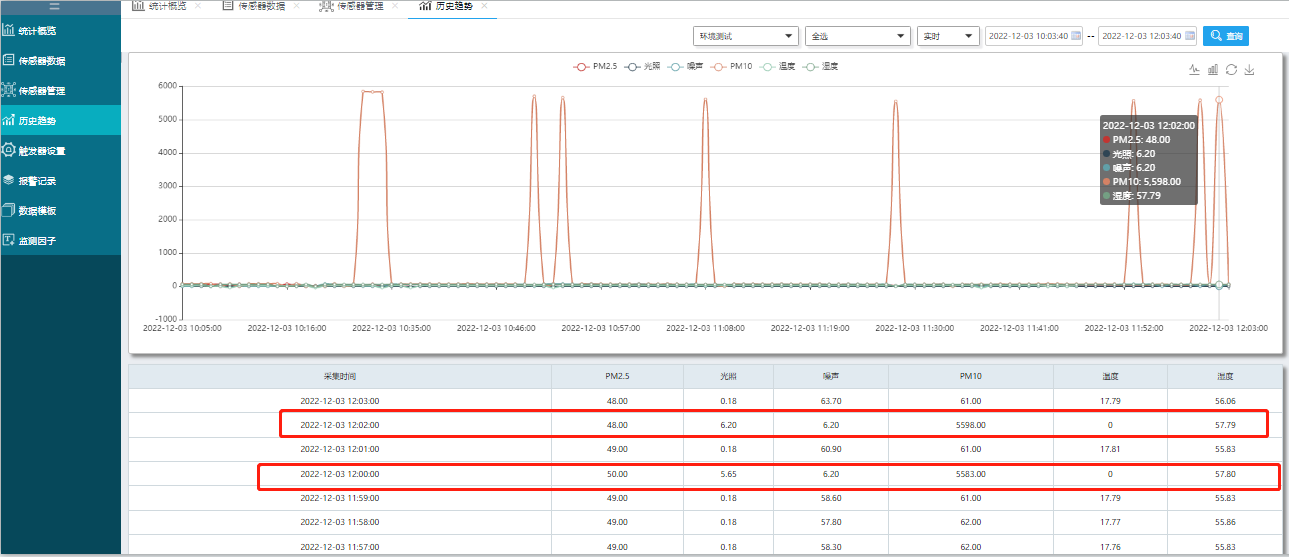Open calendar picker for end time
The width and height of the screenshot is (1289, 557).
(x=1189, y=36)
